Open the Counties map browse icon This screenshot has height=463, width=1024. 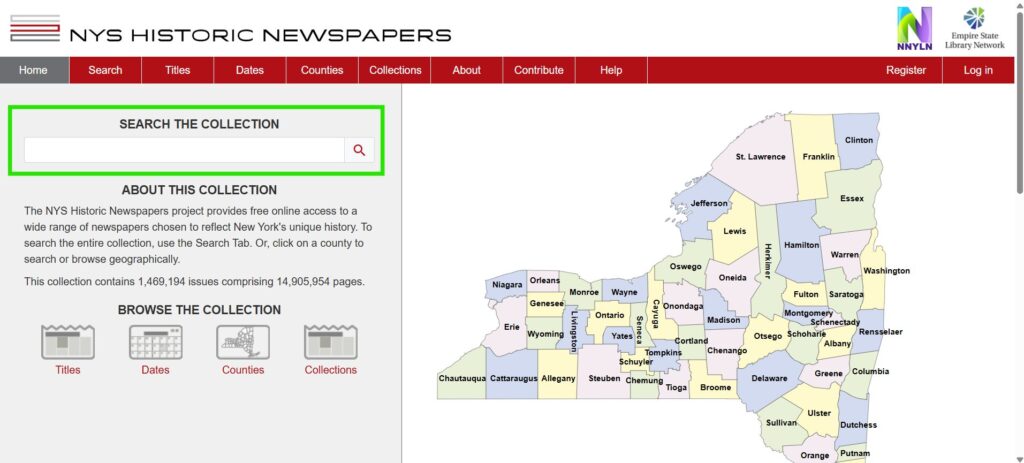[243, 342]
